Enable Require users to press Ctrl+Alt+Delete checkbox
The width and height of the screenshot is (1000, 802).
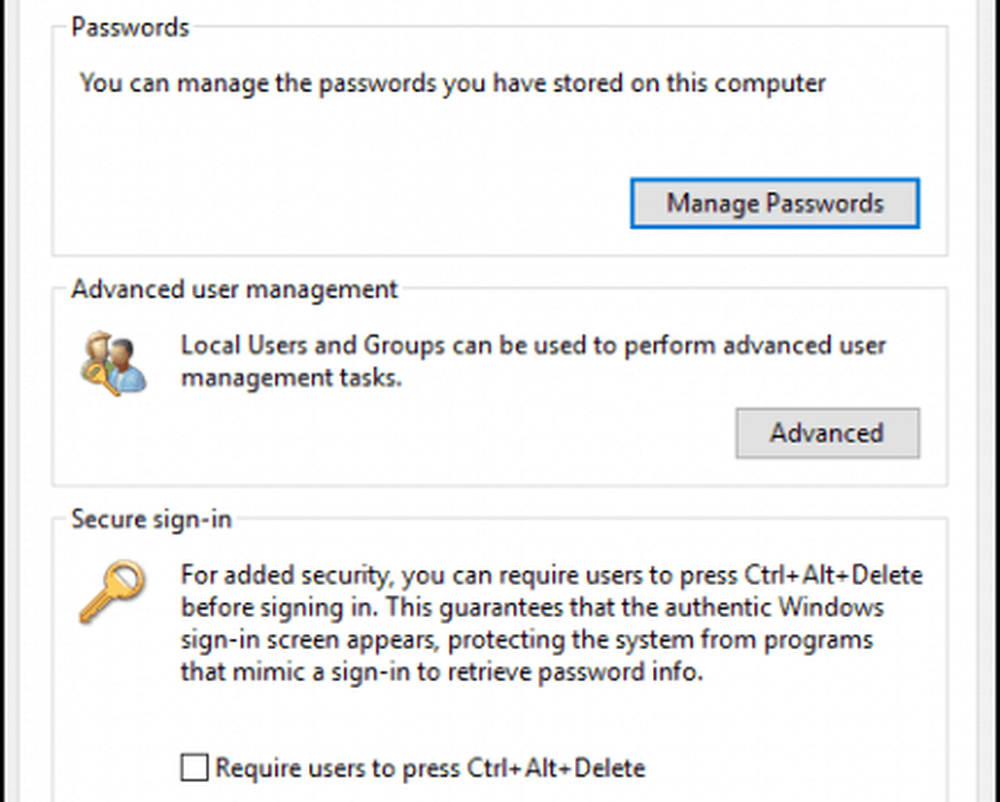(x=195, y=768)
